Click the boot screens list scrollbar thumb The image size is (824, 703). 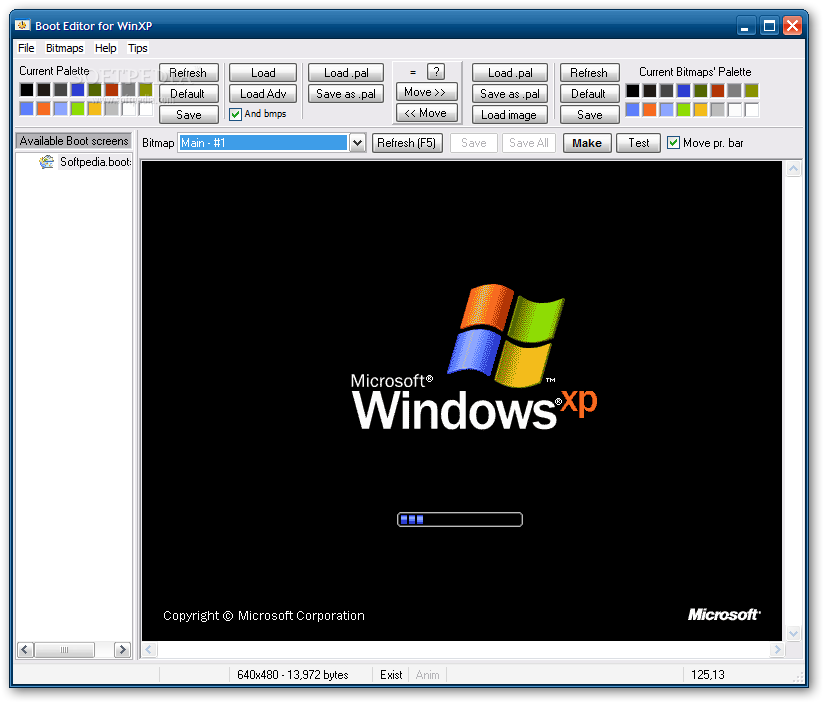(64, 649)
